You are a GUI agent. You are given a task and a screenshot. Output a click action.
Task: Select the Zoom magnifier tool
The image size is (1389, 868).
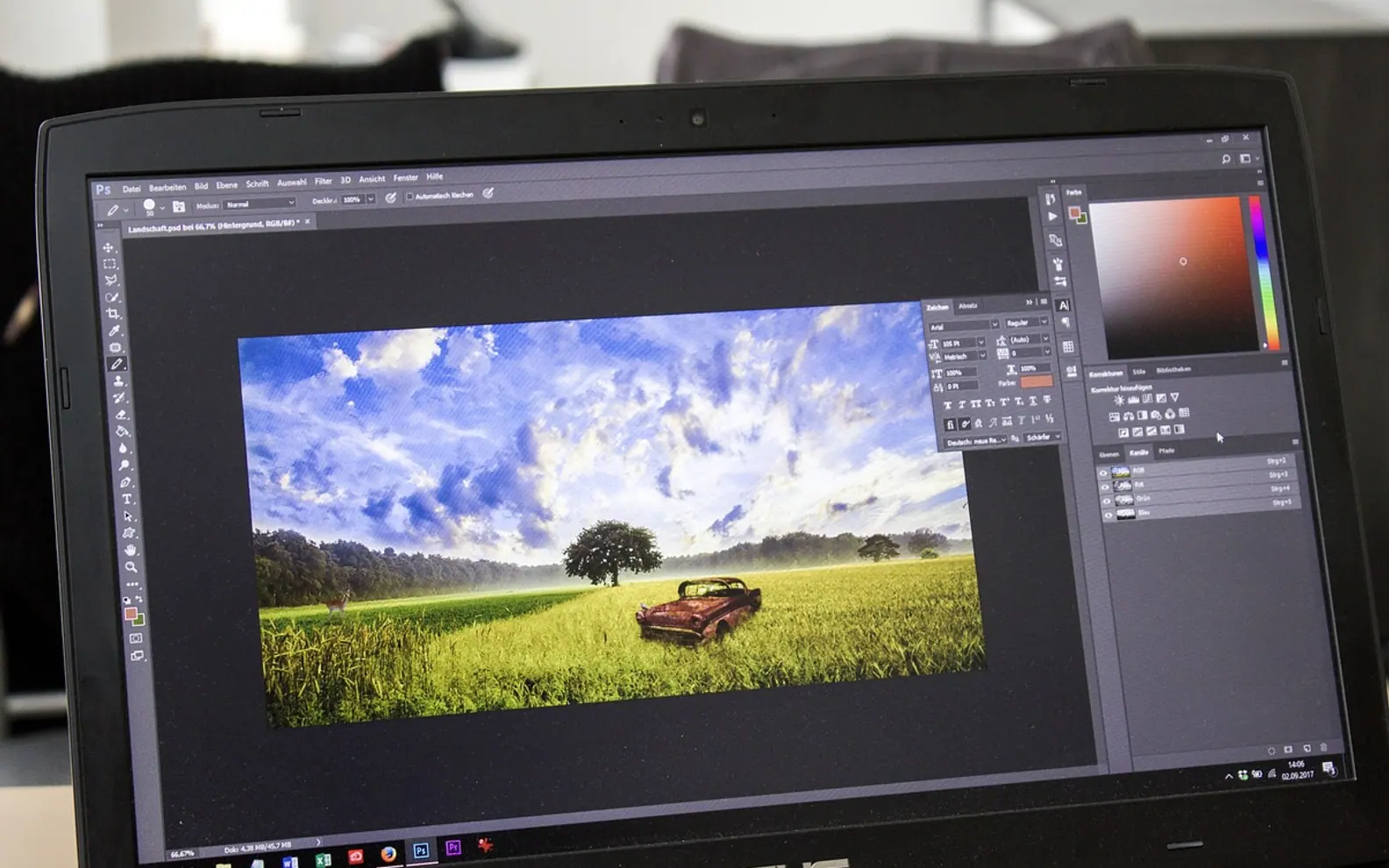(132, 567)
